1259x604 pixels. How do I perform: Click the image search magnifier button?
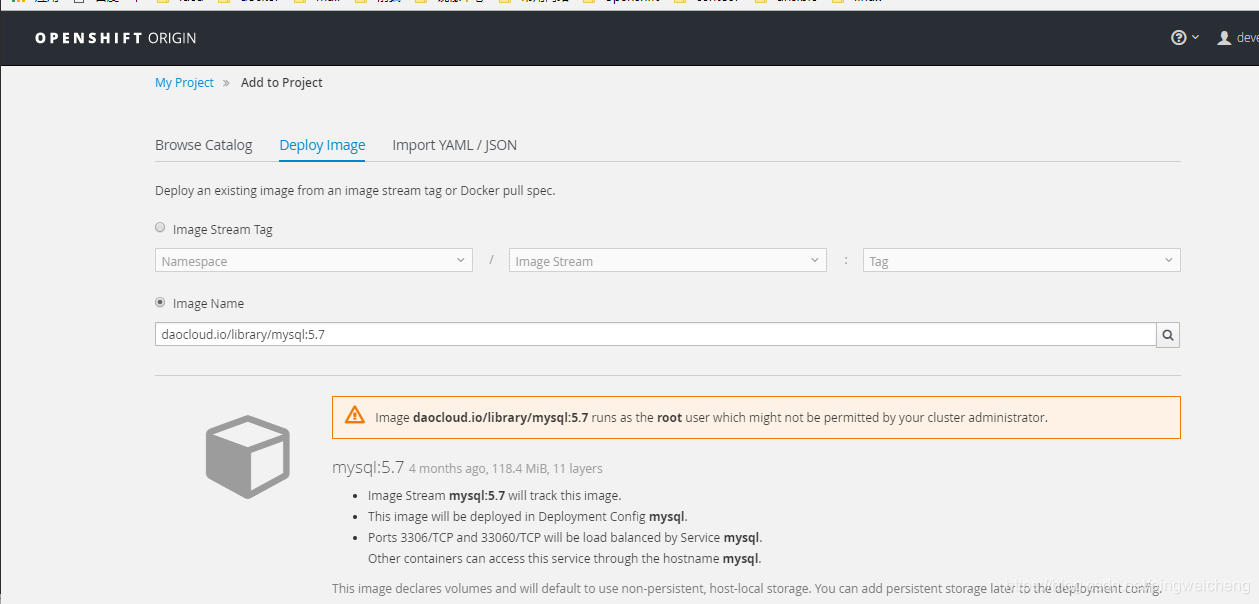1168,335
